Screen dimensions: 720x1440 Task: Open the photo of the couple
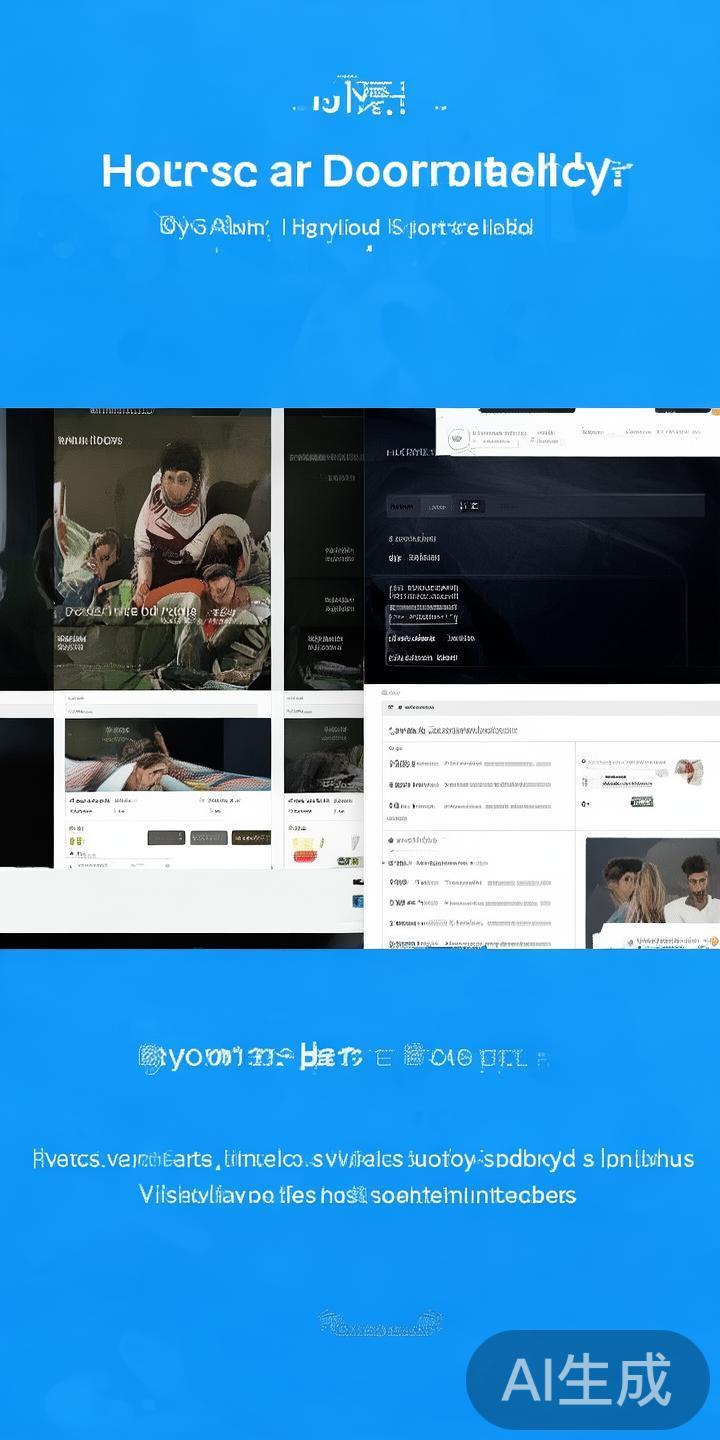pyautogui.click(x=652, y=885)
